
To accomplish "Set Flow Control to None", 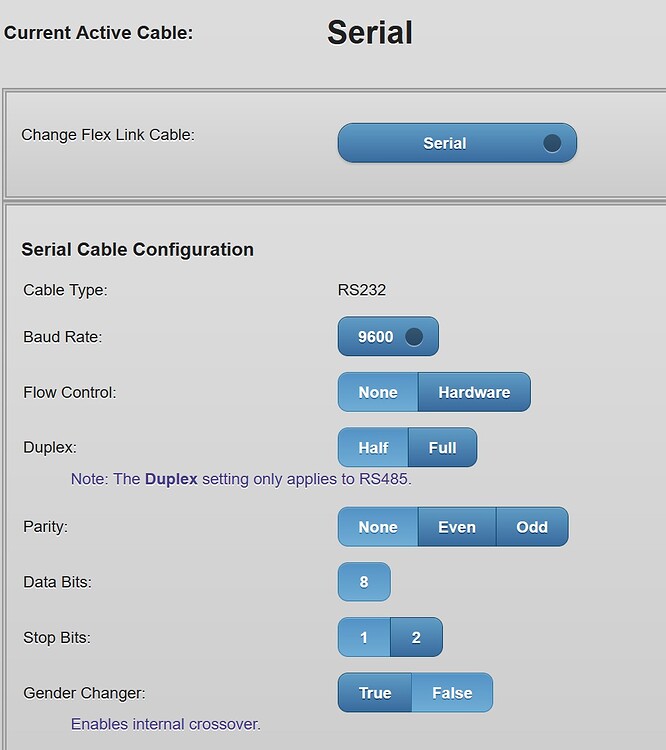I will [x=378, y=392].
